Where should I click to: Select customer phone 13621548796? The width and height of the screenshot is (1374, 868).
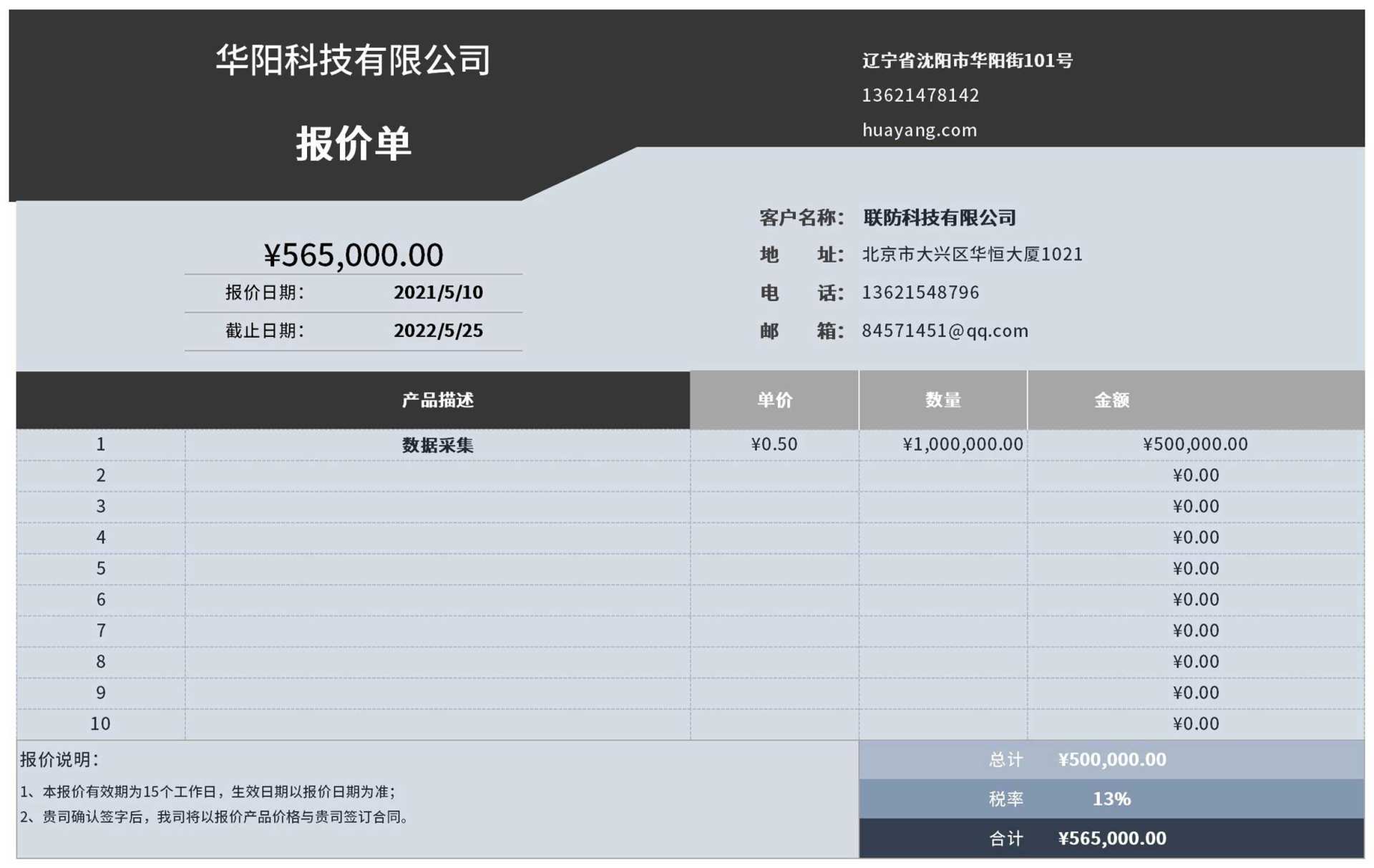920,293
